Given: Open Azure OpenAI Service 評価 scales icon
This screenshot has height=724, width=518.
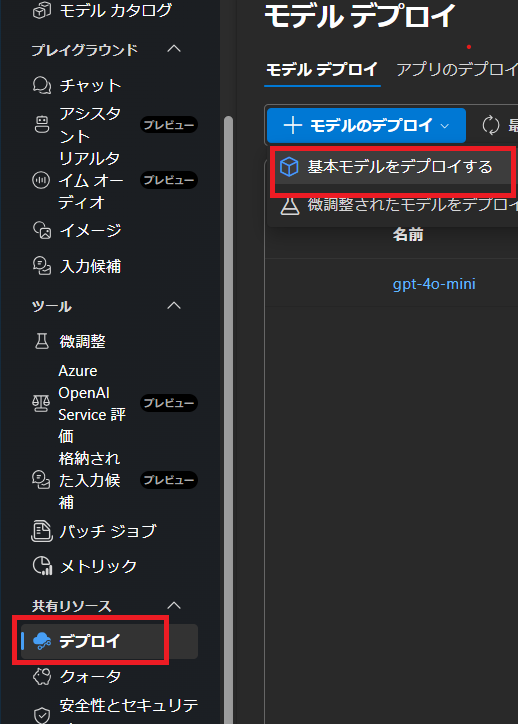Looking at the screenshot, I should click(x=41, y=403).
